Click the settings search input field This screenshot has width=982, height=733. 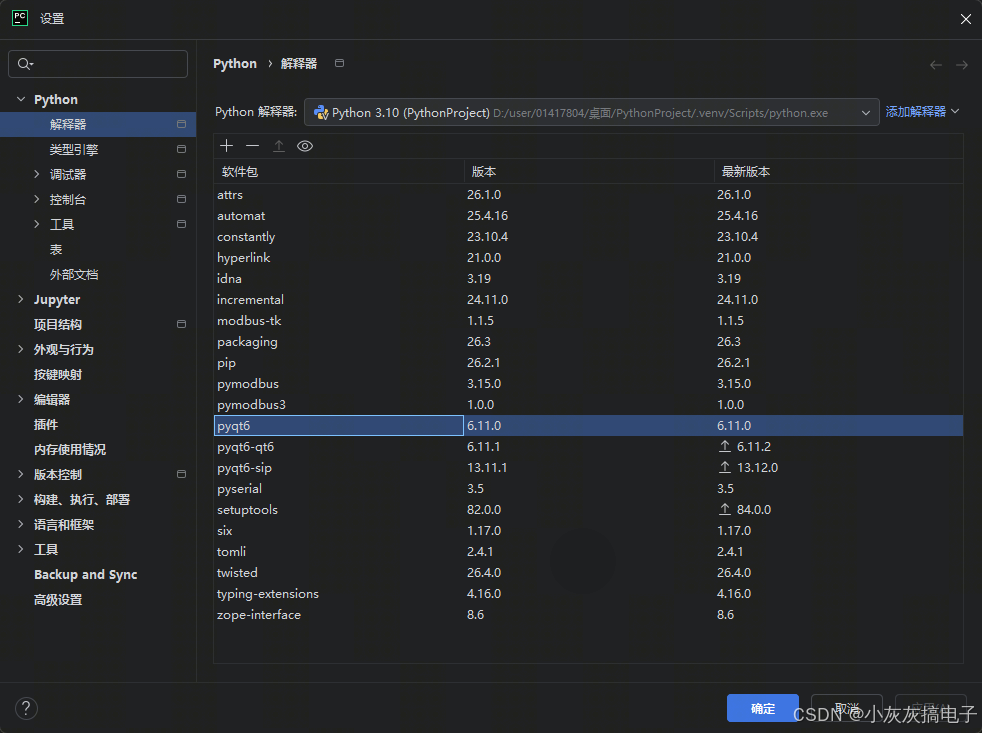pyautogui.click(x=98, y=64)
